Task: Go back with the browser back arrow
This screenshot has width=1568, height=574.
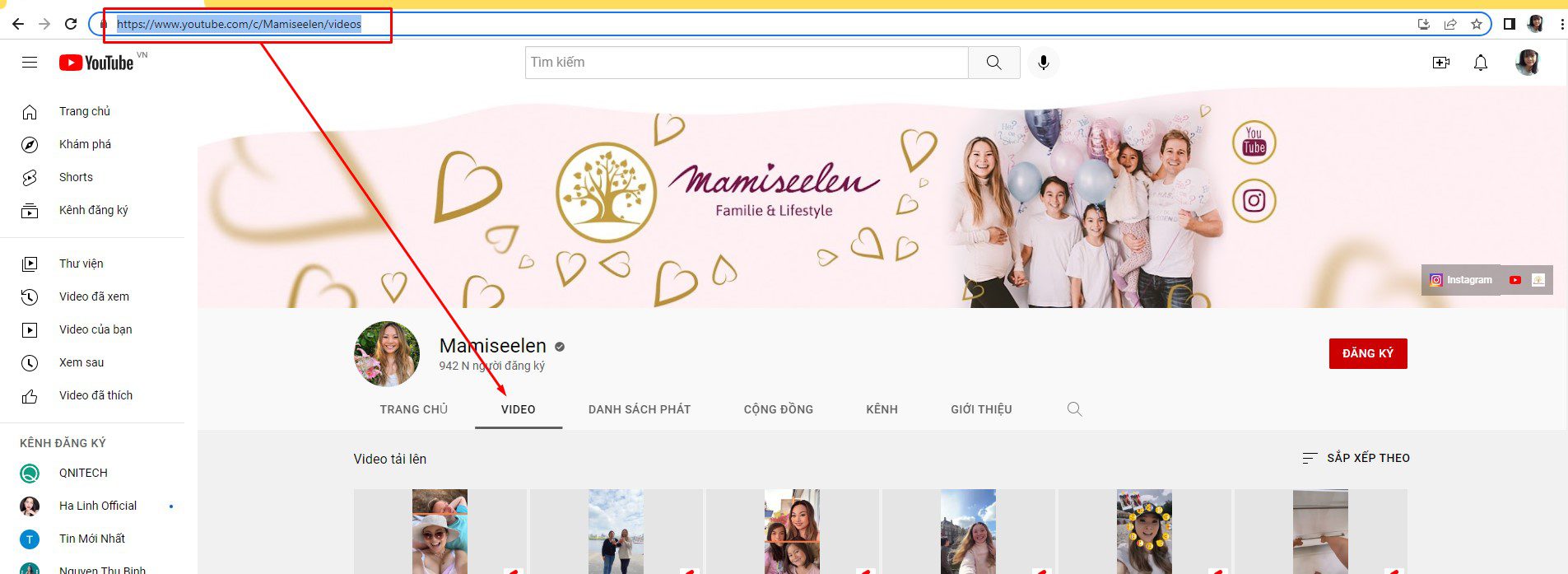Action: click(18, 24)
